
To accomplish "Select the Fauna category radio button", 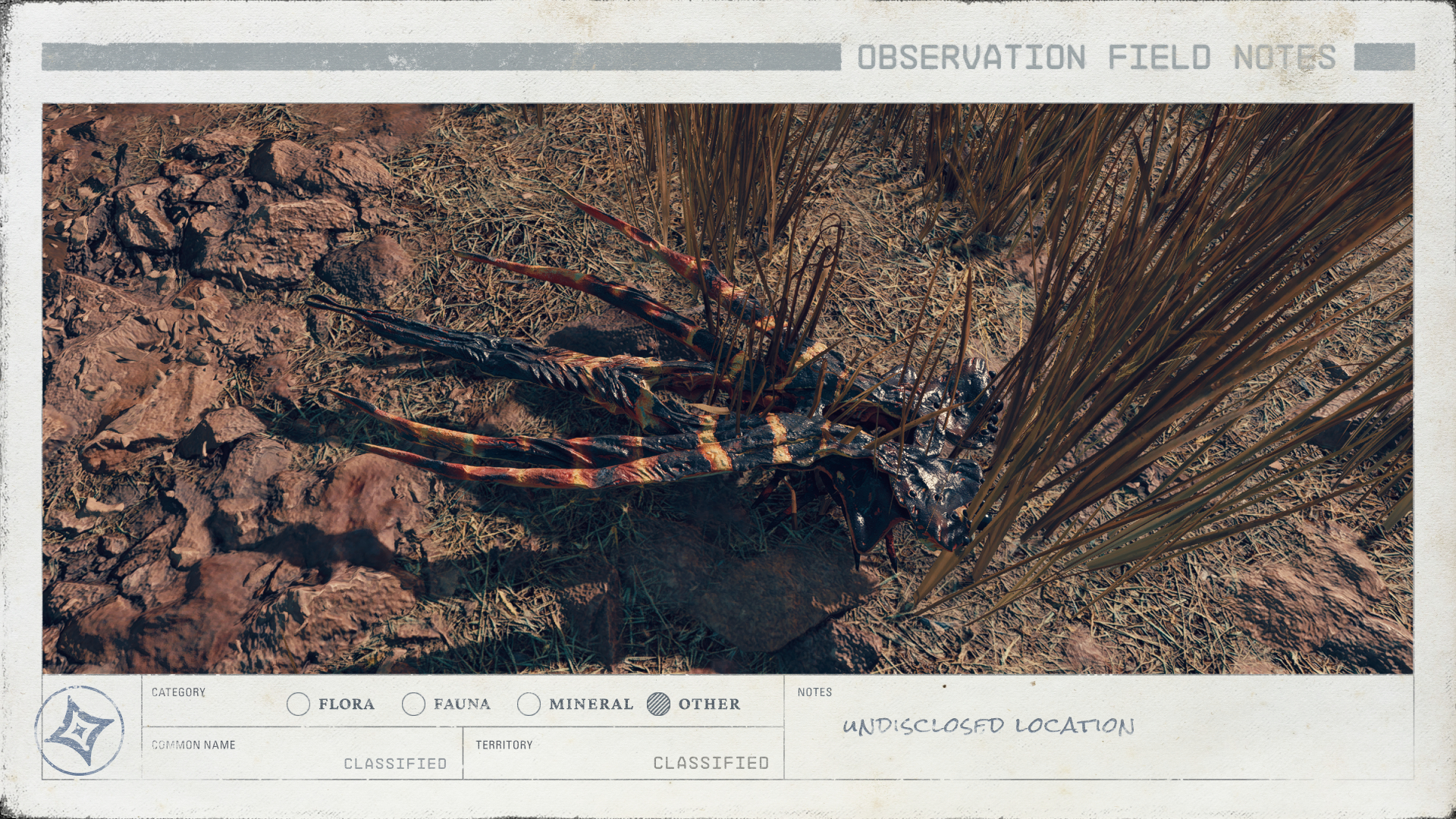I will coord(413,704).
